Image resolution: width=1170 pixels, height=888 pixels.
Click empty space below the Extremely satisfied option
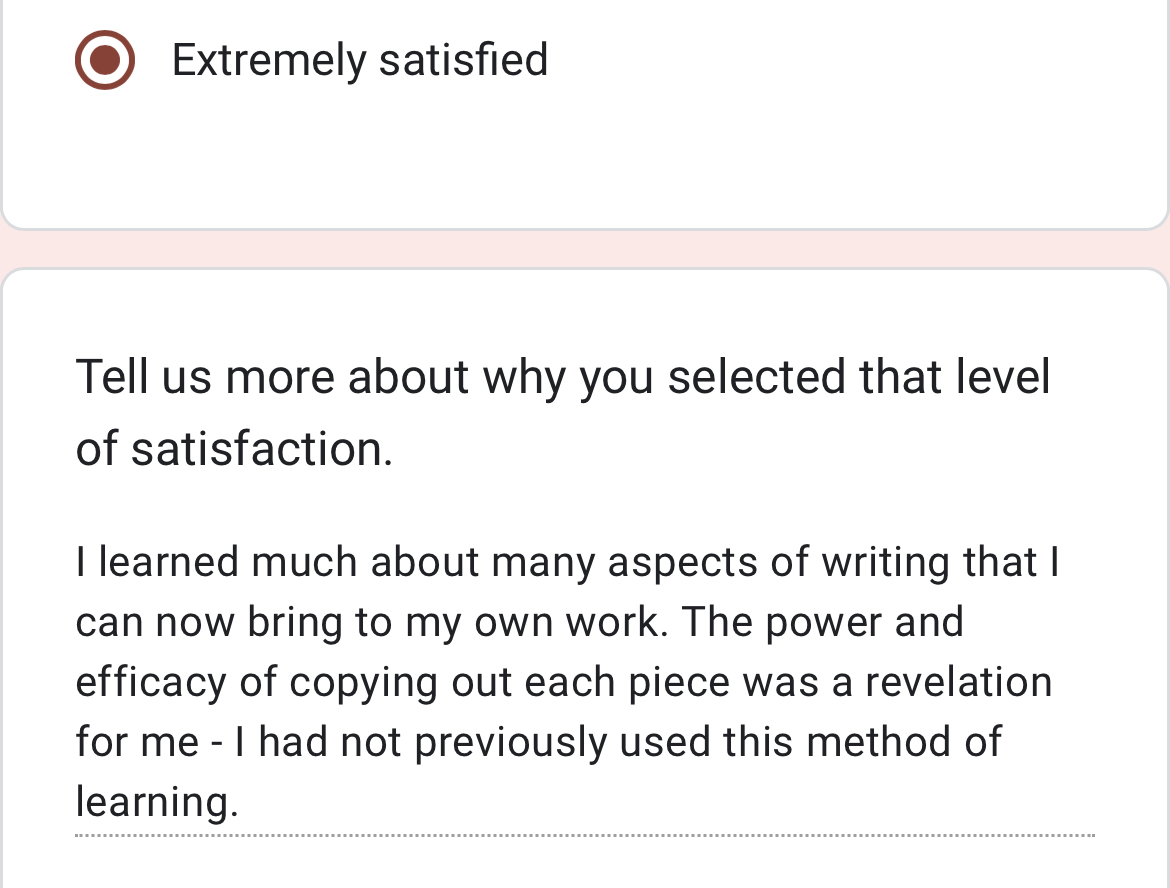point(585,160)
